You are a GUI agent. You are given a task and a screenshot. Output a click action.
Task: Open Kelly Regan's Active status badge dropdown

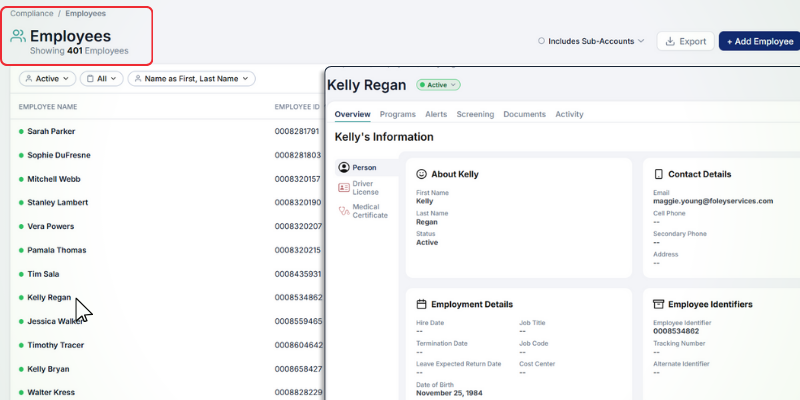tap(438, 85)
